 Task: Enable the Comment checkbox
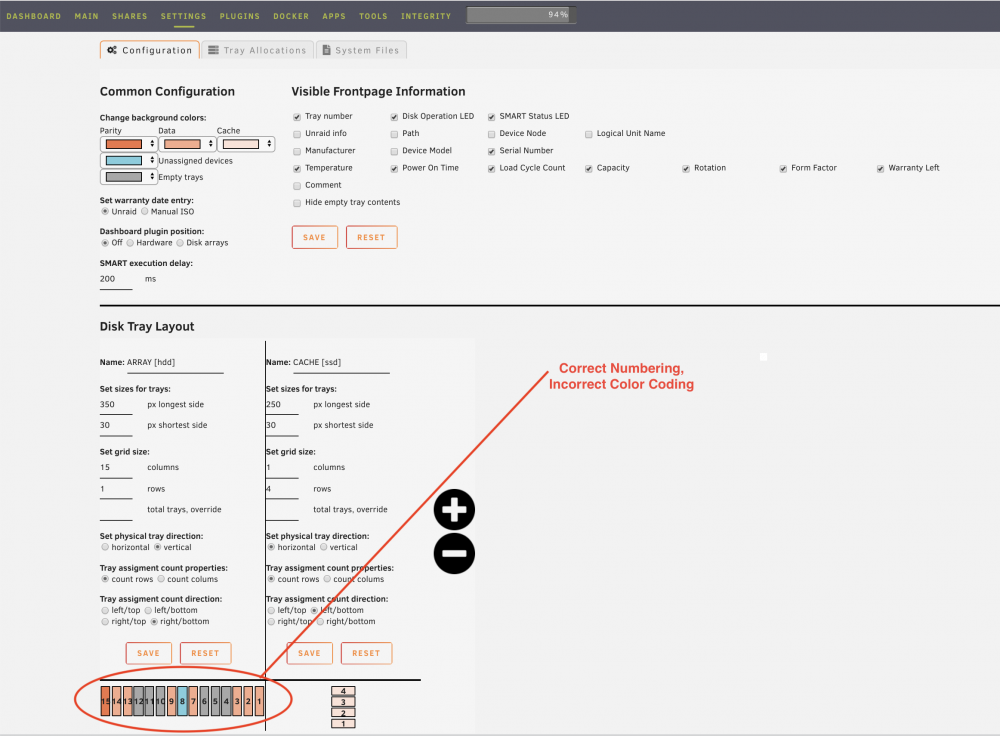[297, 186]
